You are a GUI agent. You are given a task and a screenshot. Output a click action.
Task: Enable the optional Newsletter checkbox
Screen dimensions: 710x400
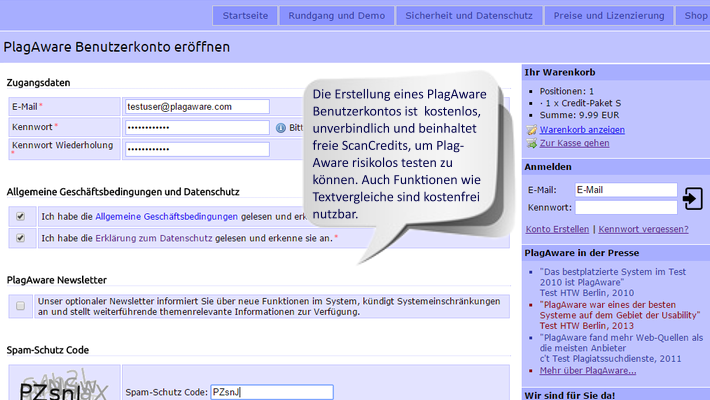(20, 306)
